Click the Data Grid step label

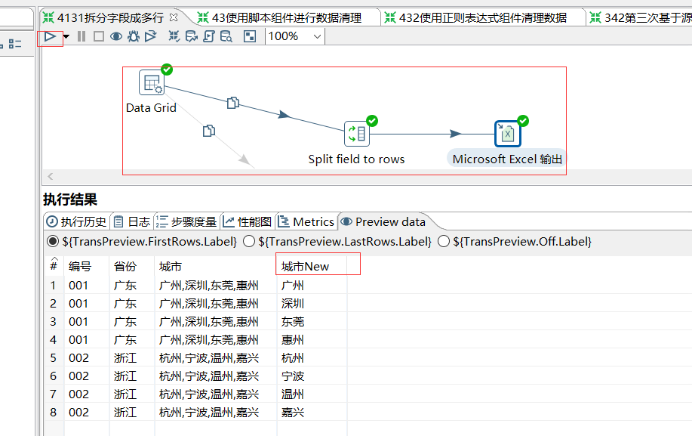click(x=151, y=108)
